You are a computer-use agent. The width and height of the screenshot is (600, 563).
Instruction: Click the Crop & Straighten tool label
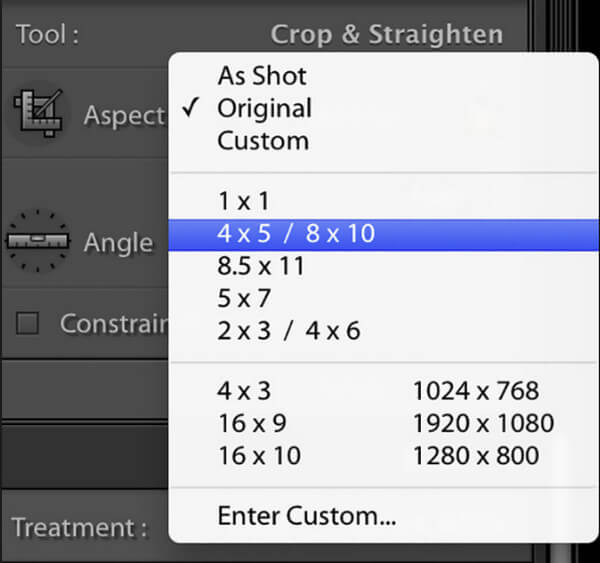[387, 35]
